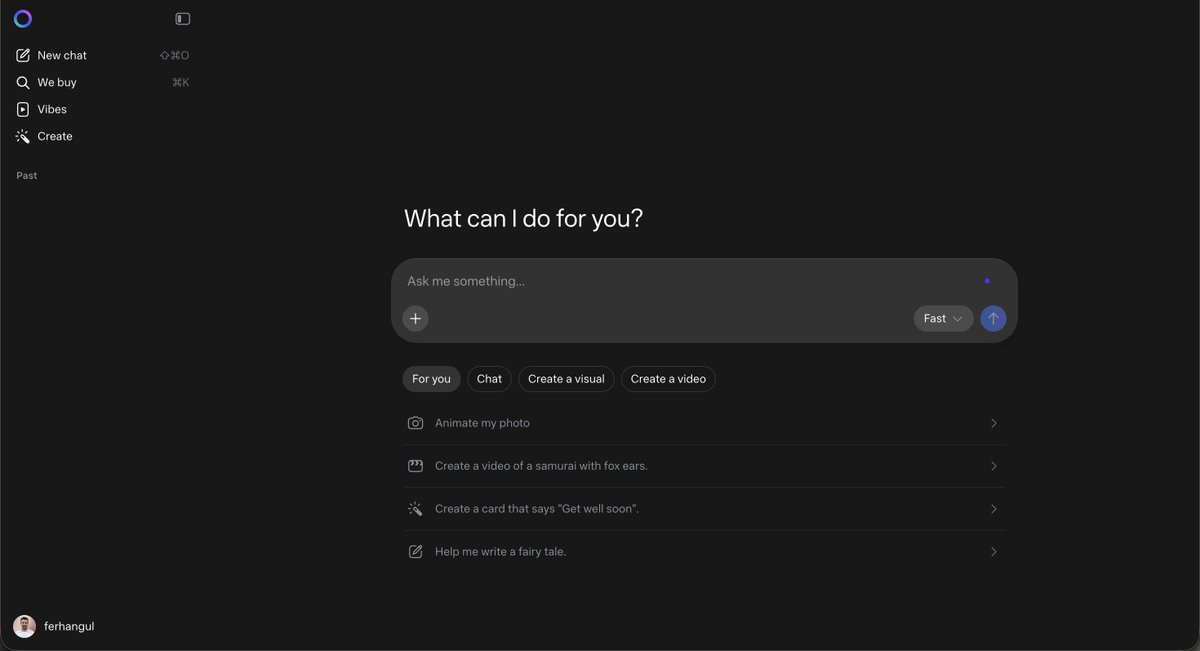Select the Create a visual tab
The width and height of the screenshot is (1200, 651).
point(566,379)
